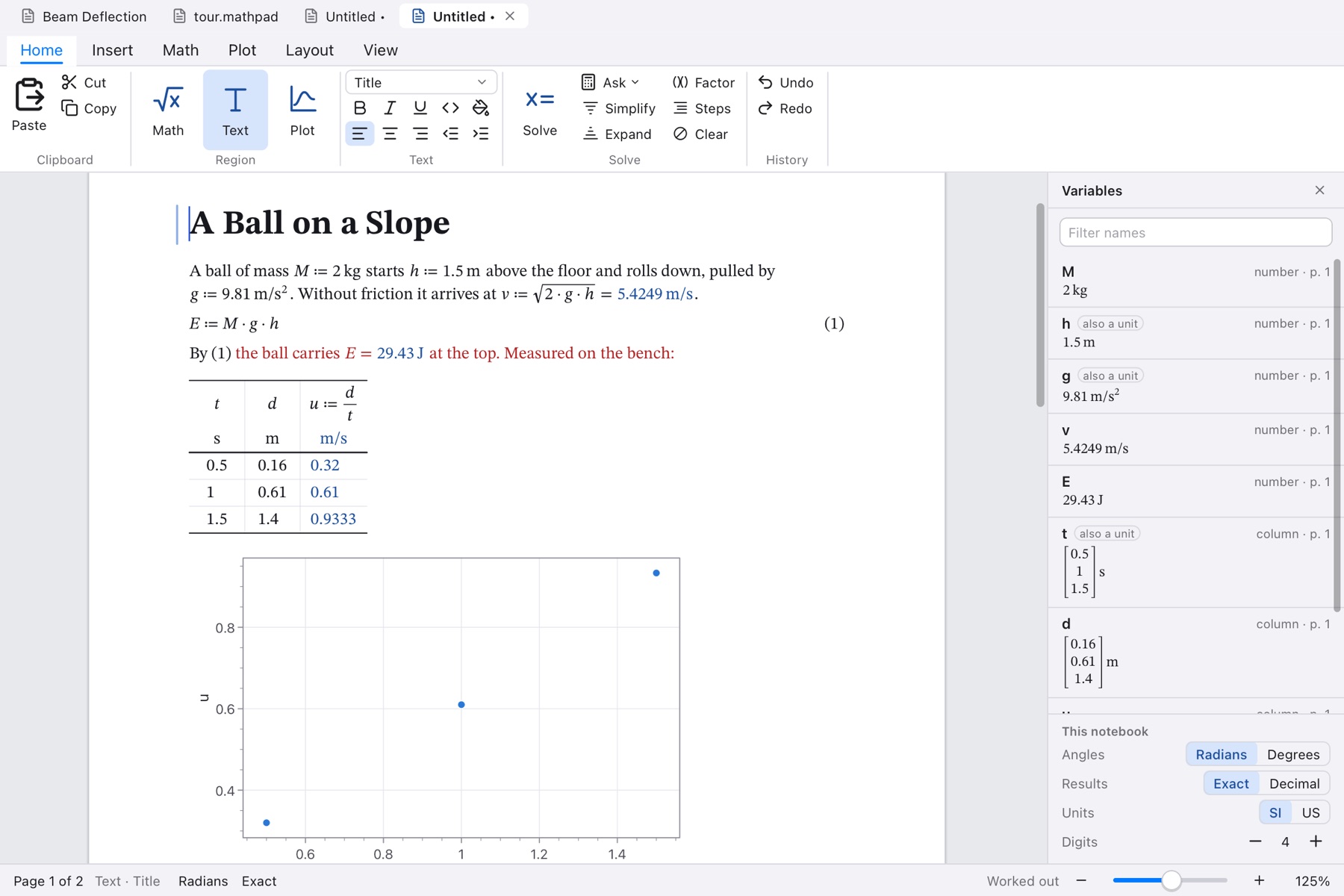Insert a Math region
Viewport: 1344px width, 896px height.
(x=168, y=110)
